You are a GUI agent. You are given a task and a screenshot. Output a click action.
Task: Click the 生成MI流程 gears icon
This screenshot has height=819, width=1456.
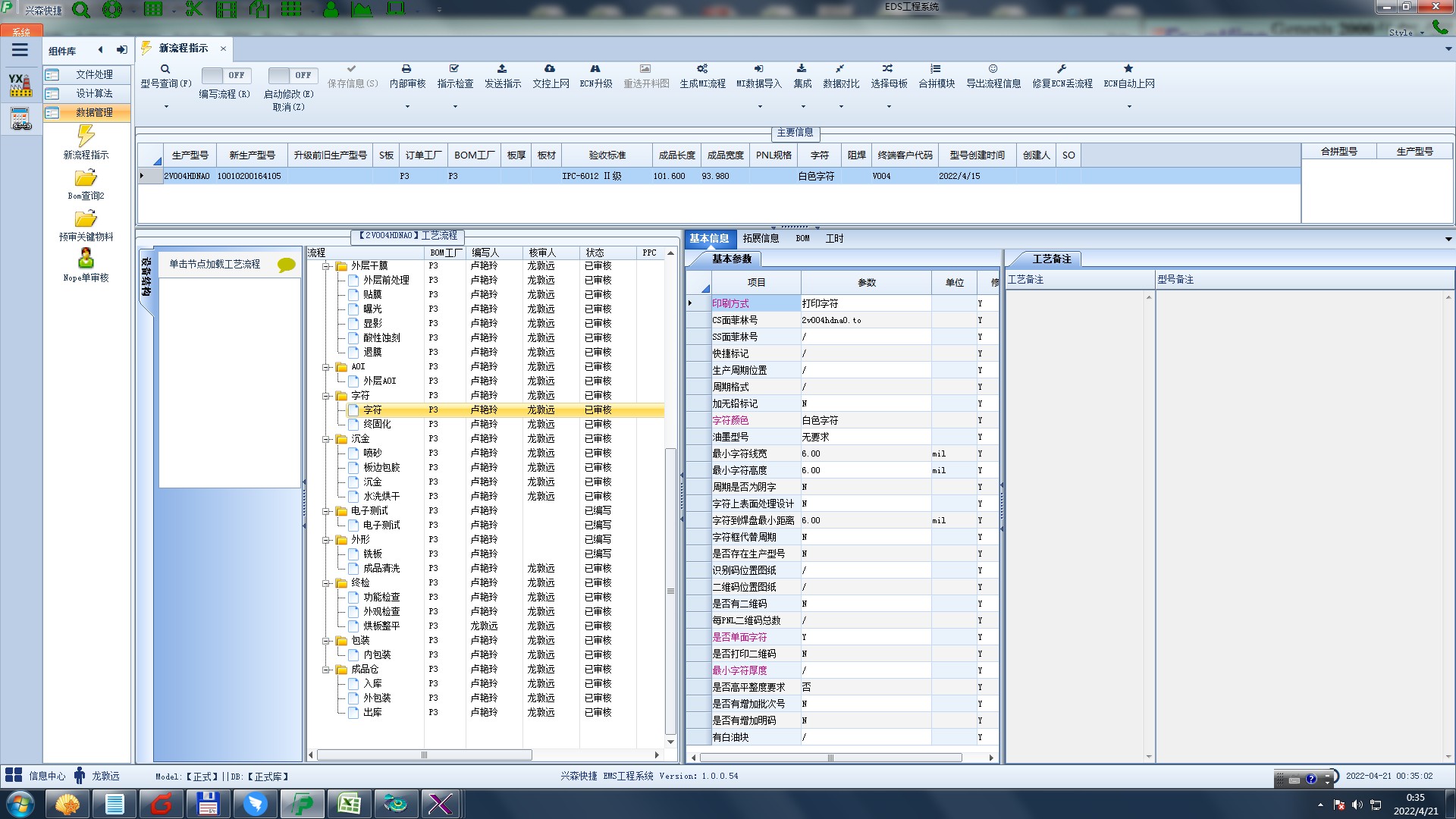[702, 69]
